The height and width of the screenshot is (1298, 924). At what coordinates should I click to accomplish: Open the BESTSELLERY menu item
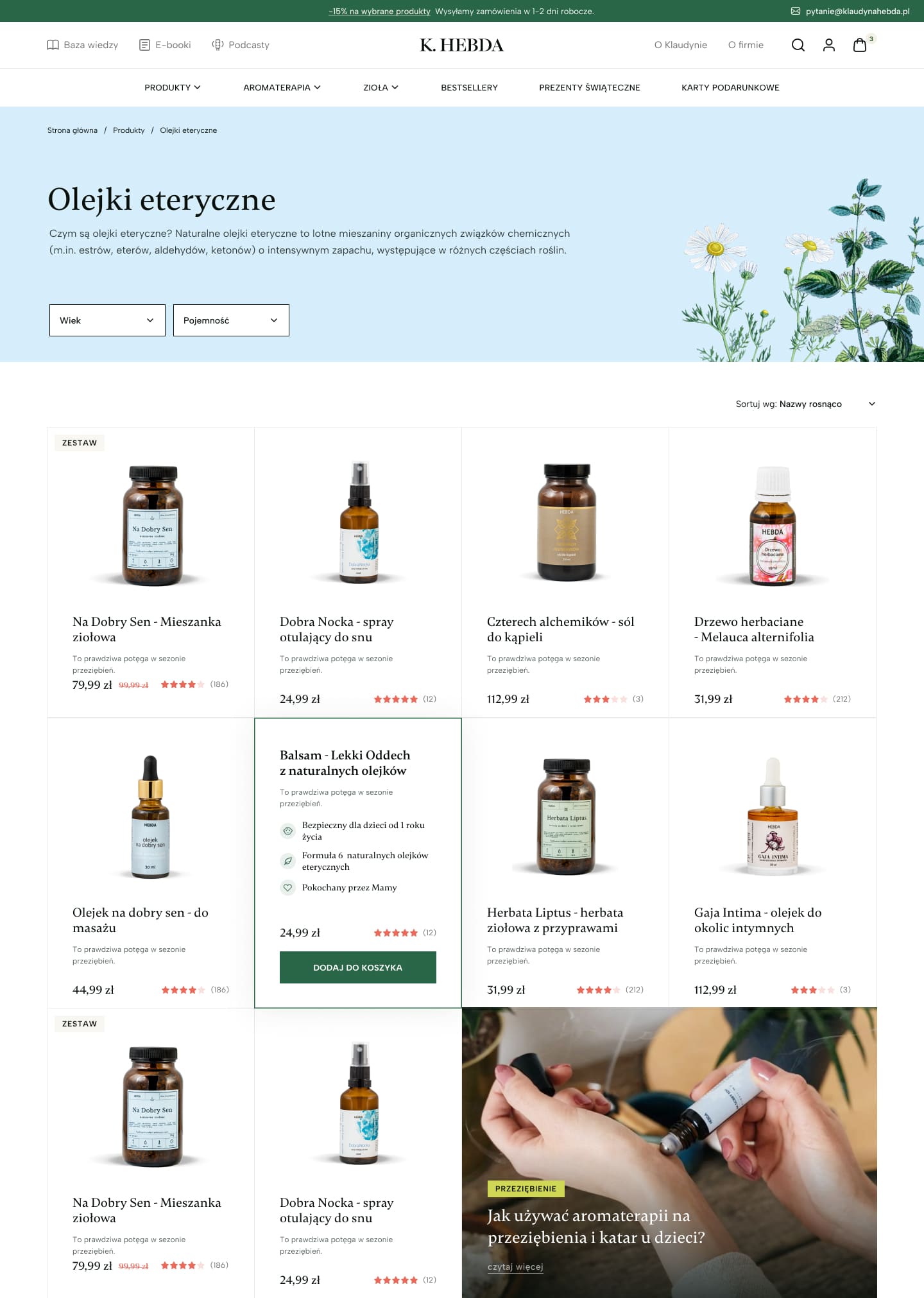point(469,87)
